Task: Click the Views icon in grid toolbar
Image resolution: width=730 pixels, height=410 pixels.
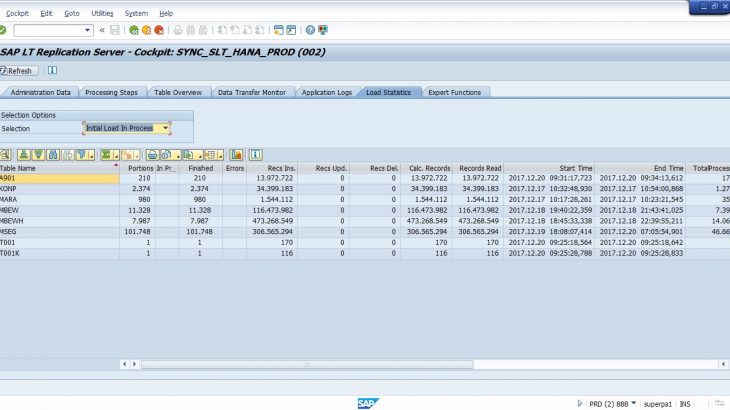Action: click(167, 155)
